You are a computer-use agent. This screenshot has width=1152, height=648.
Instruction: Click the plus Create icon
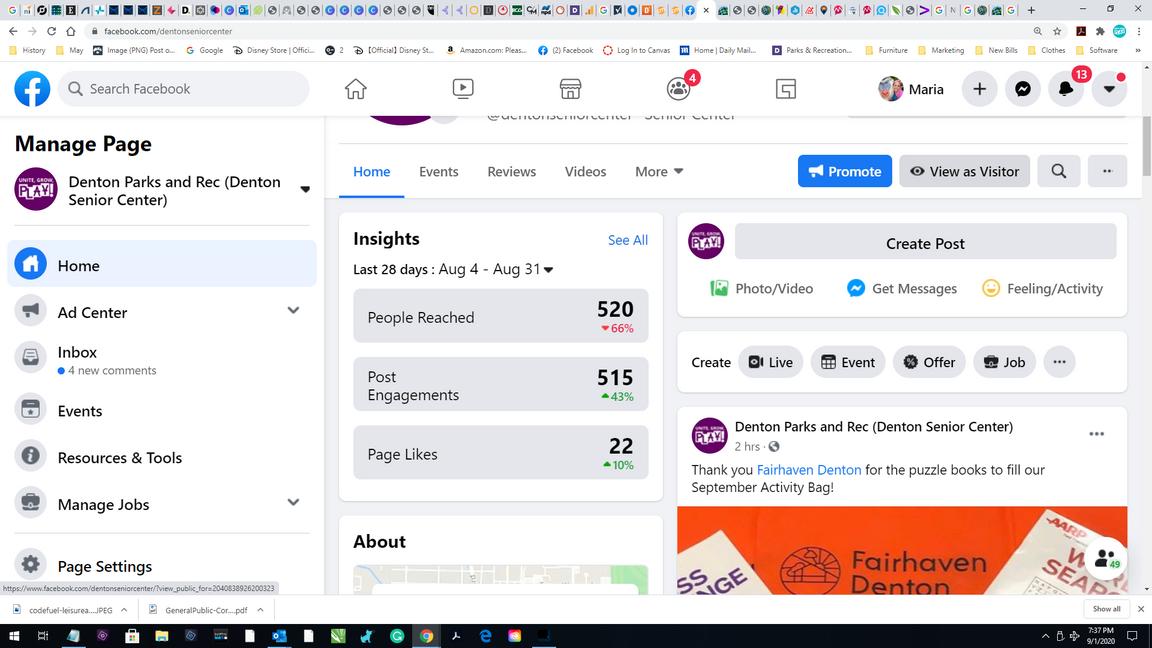(979, 89)
